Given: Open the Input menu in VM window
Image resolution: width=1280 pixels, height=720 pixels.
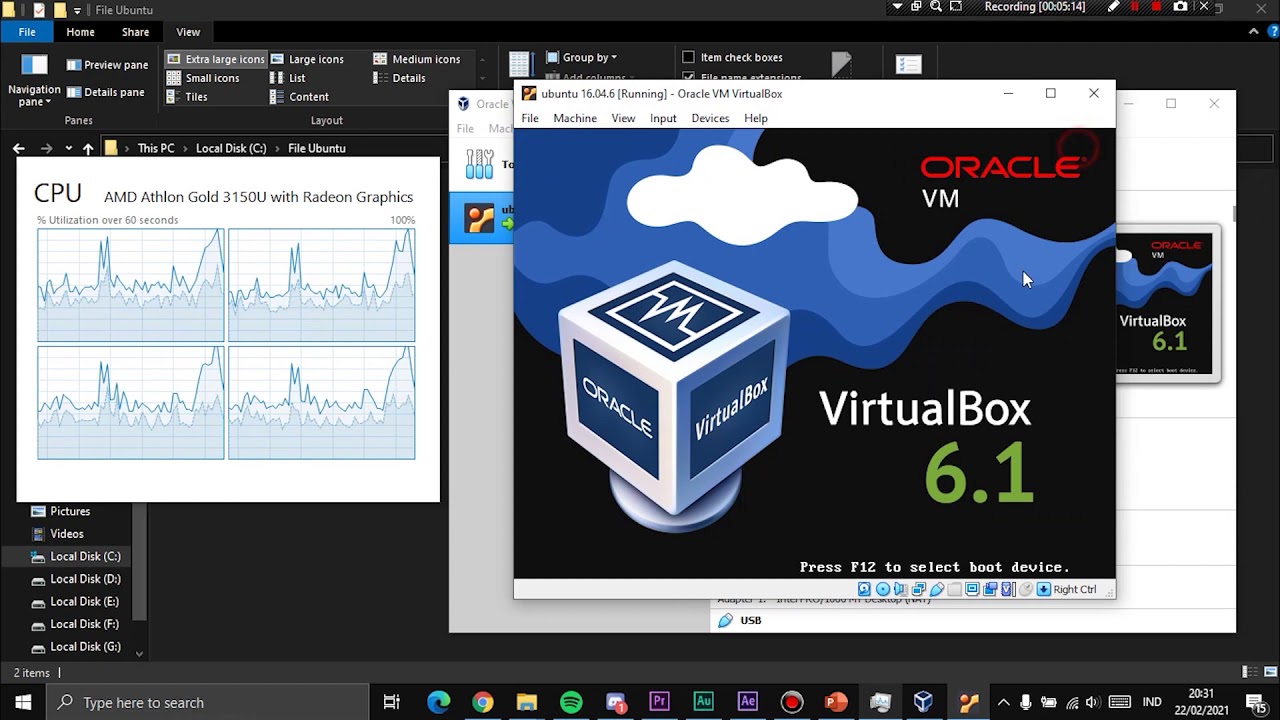Looking at the screenshot, I should 663,118.
